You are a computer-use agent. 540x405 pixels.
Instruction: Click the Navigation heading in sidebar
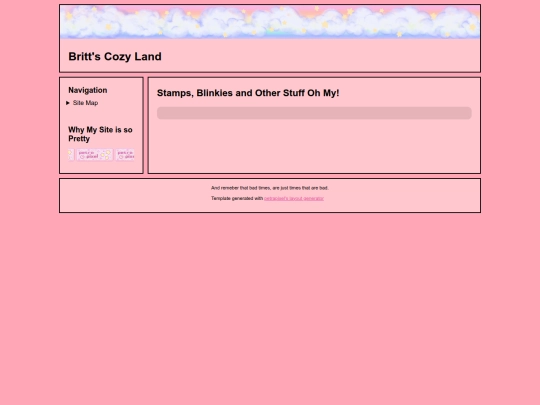(x=87, y=90)
